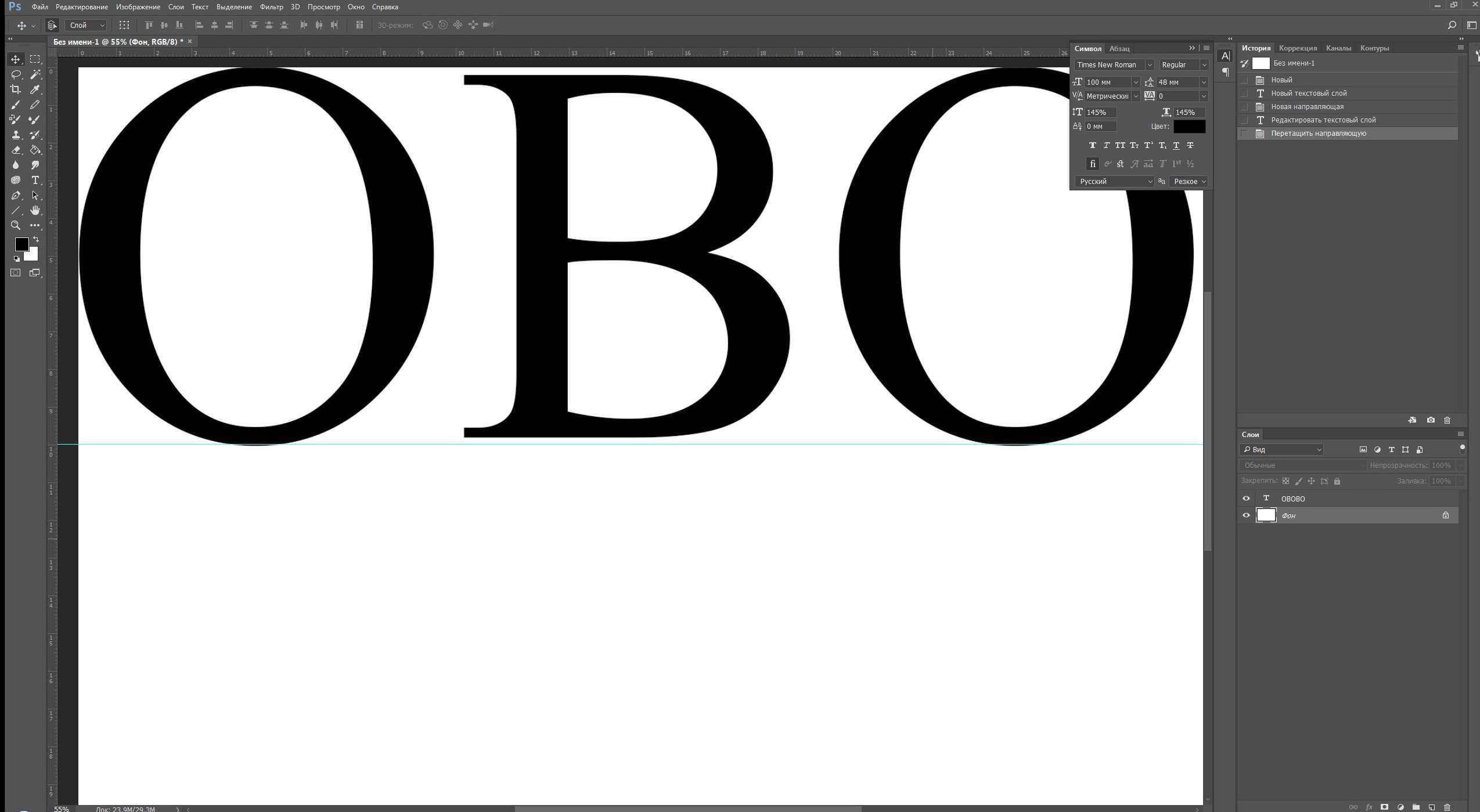The height and width of the screenshot is (812, 1480).
Task: Toggle visibility of фон background layer
Action: pos(1246,515)
